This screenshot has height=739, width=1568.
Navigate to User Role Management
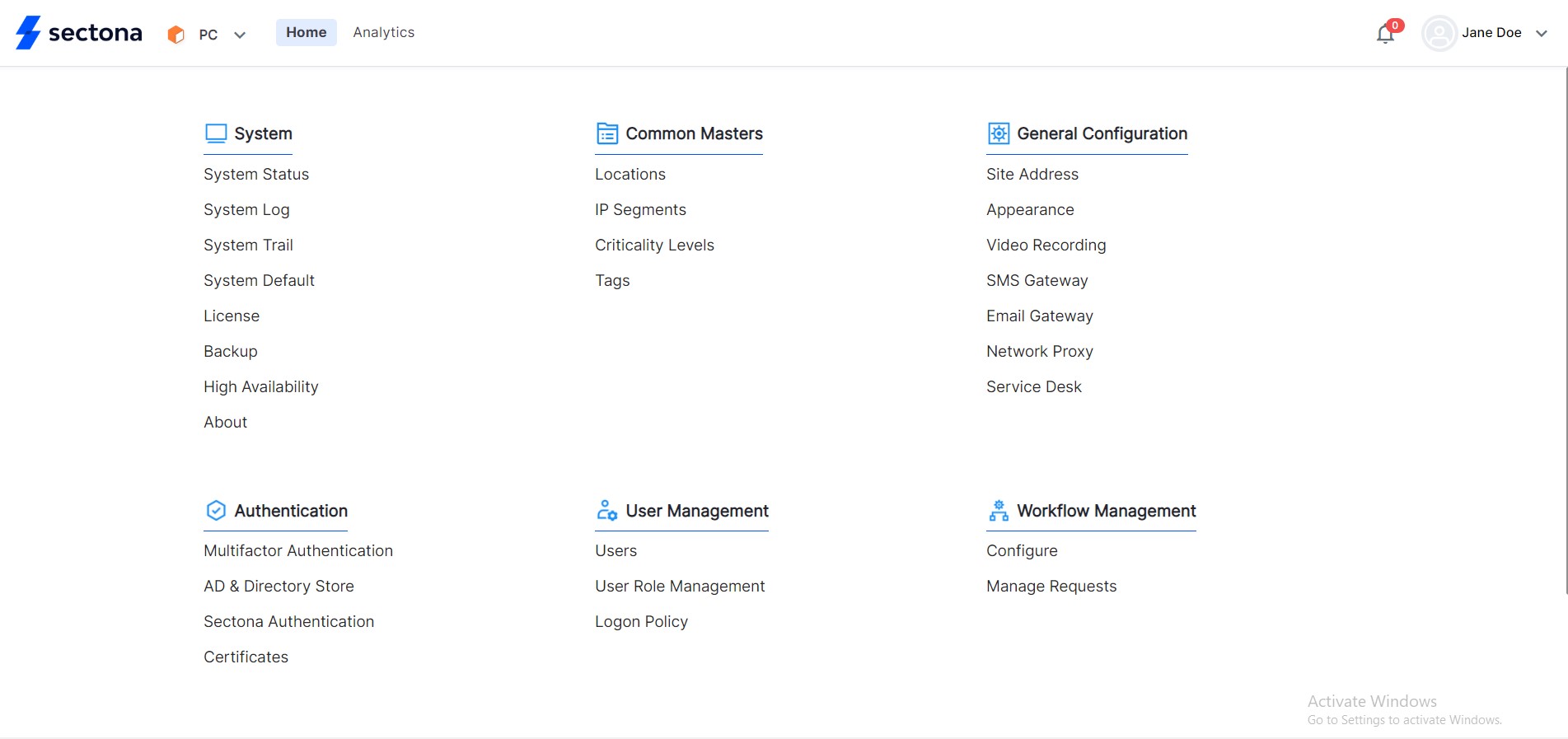pyautogui.click(x=680, y=586)
